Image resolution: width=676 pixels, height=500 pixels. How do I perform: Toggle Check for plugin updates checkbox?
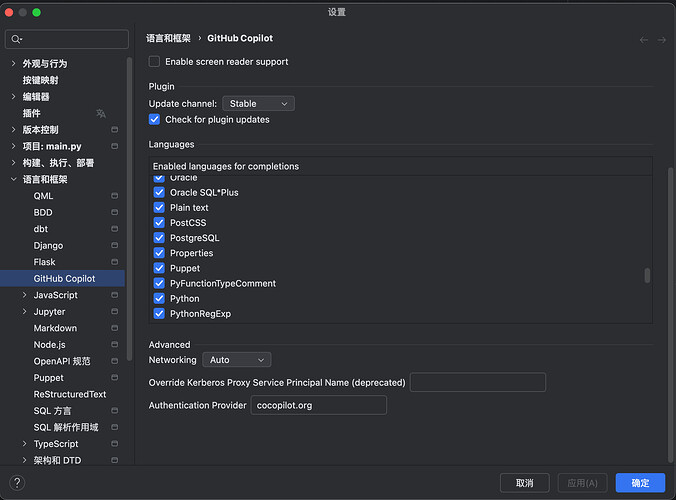pos(154,119)
